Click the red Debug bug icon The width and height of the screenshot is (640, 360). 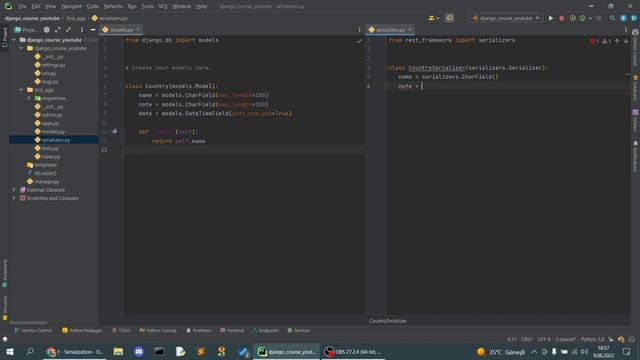pos(562,18)
